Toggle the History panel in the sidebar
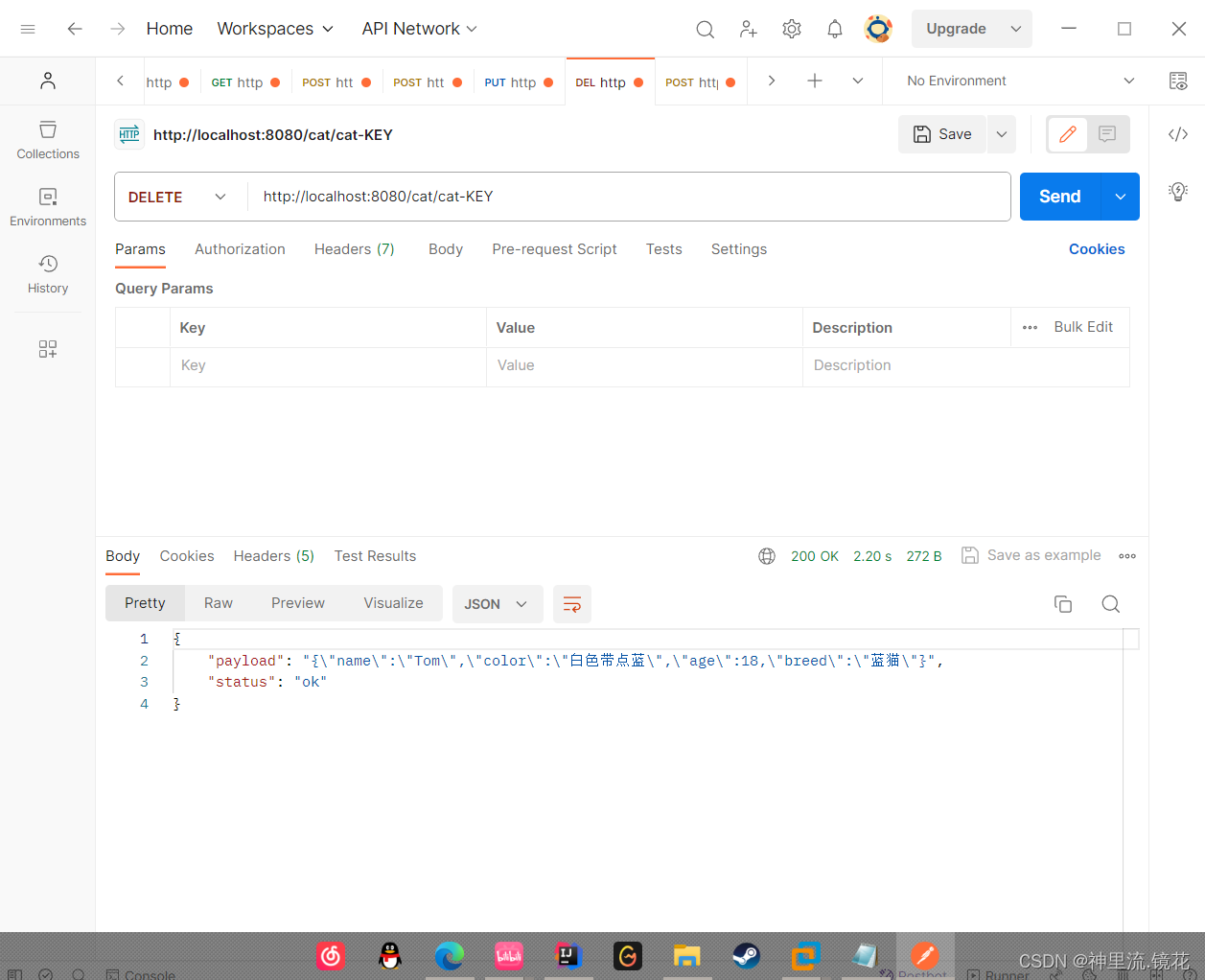This screenshot has width=1205, height=980. click(47, 275)
